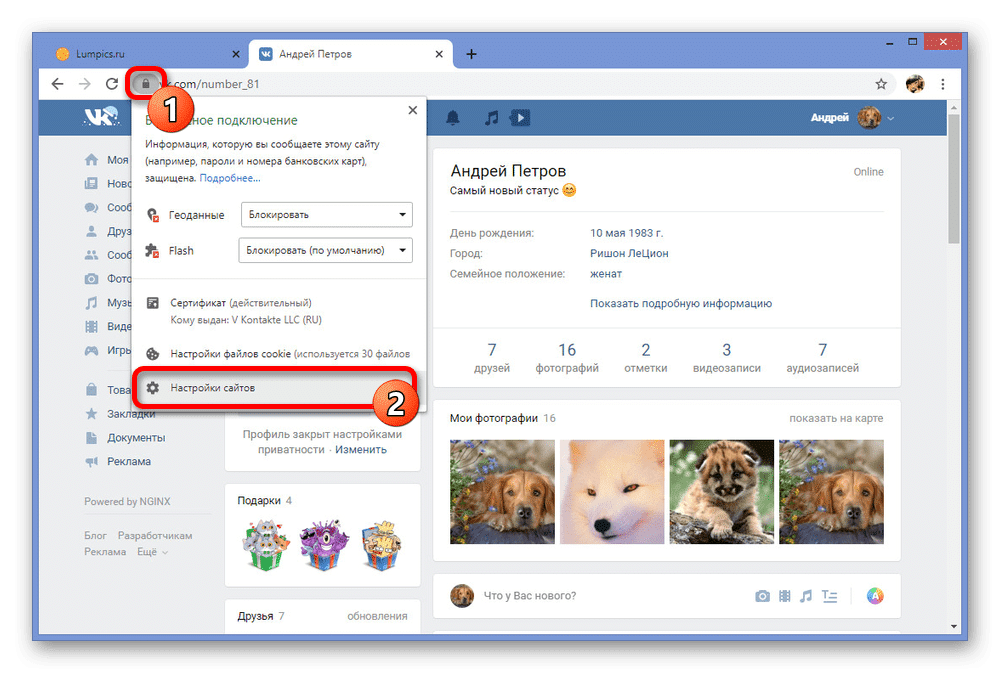Click the video player icon in header

coord(519,118)
